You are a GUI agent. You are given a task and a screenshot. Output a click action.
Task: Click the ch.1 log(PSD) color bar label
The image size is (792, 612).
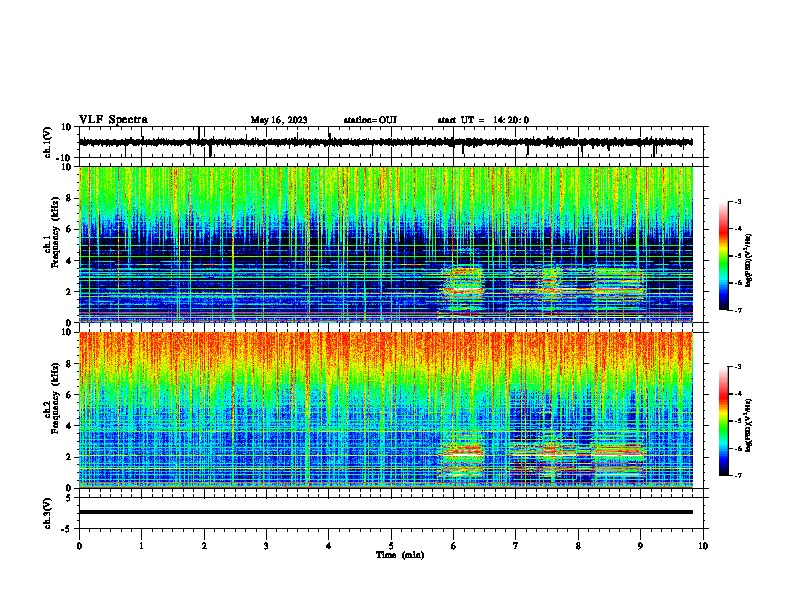pyautogui.click(x=748, y=261)
